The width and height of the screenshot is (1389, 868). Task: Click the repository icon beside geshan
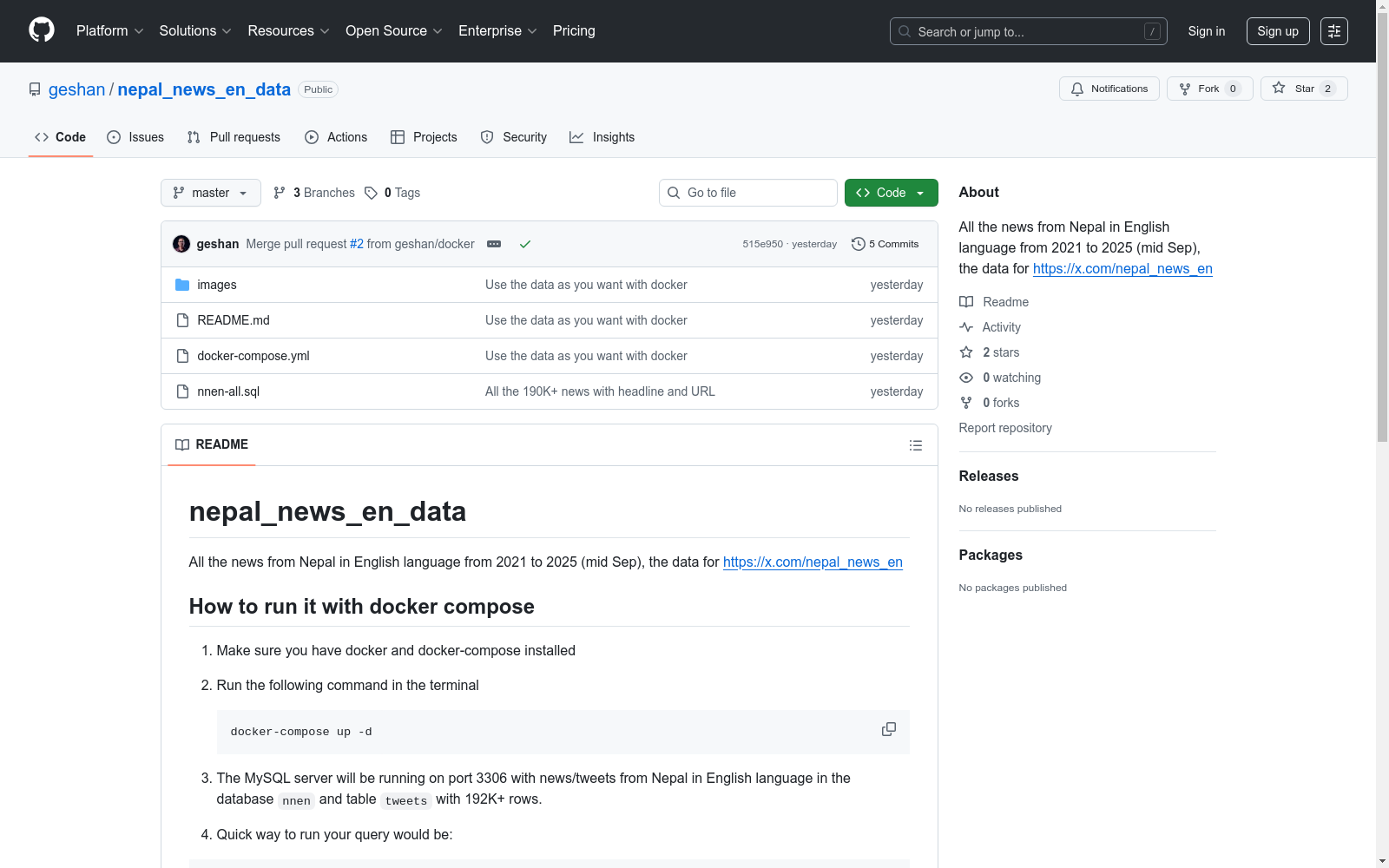coord(35,89)
